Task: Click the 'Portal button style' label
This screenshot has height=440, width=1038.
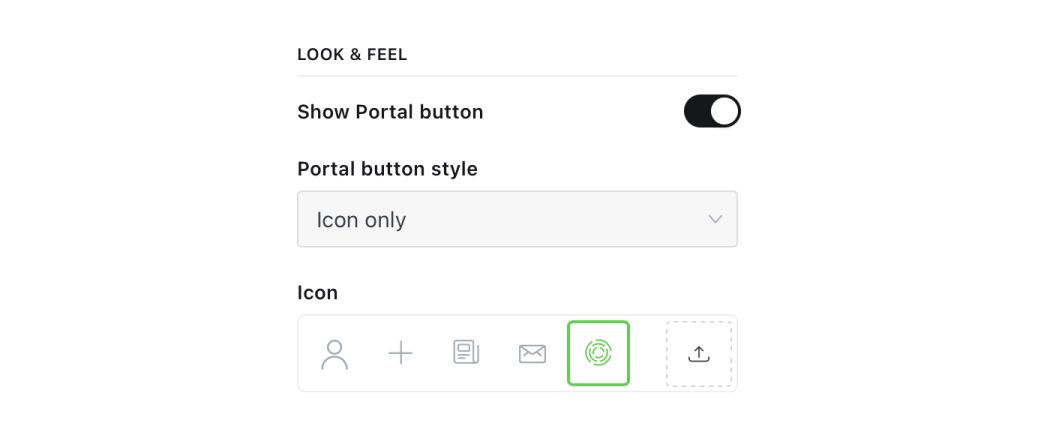Action: [387, 169]
